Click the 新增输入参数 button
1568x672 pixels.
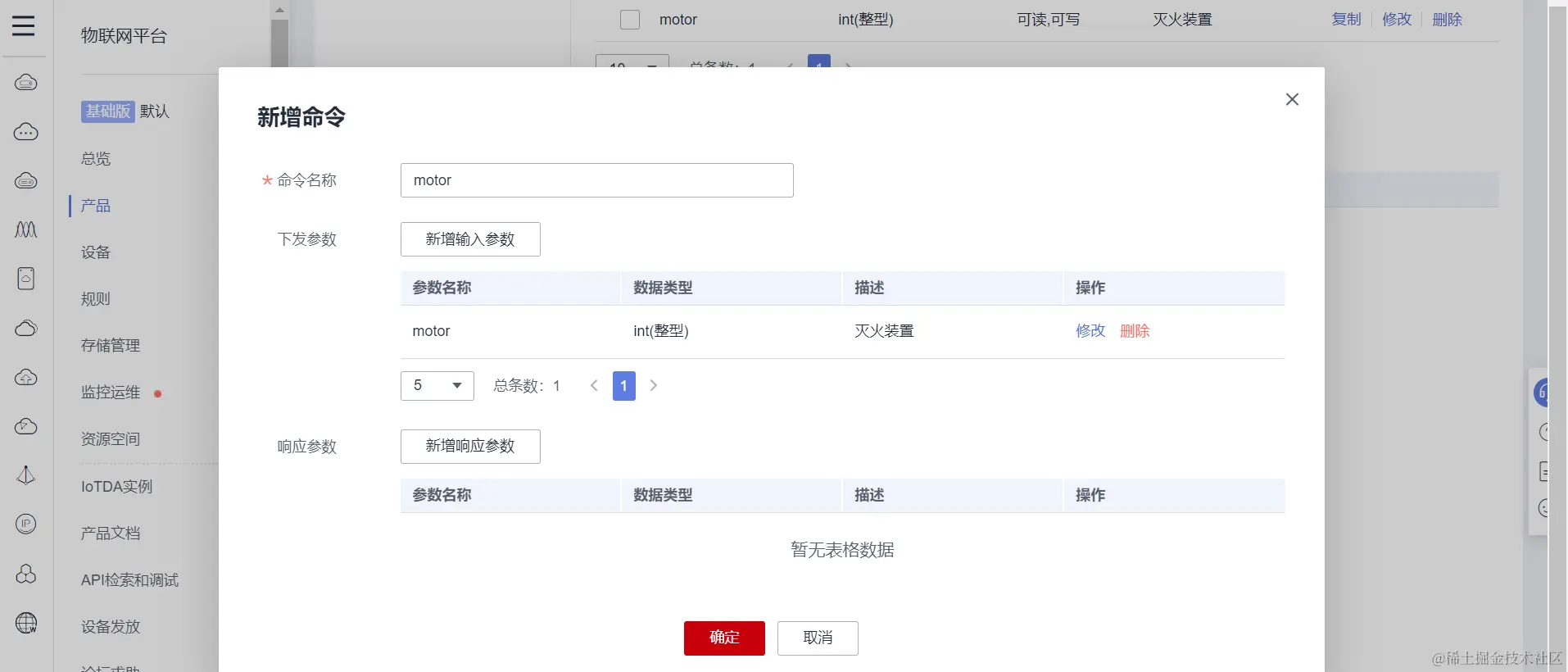470,239
